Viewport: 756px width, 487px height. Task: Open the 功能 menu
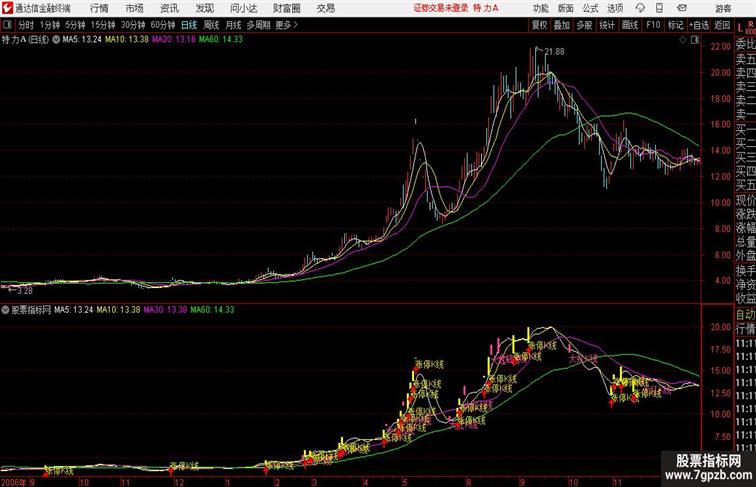click(540, 8)
